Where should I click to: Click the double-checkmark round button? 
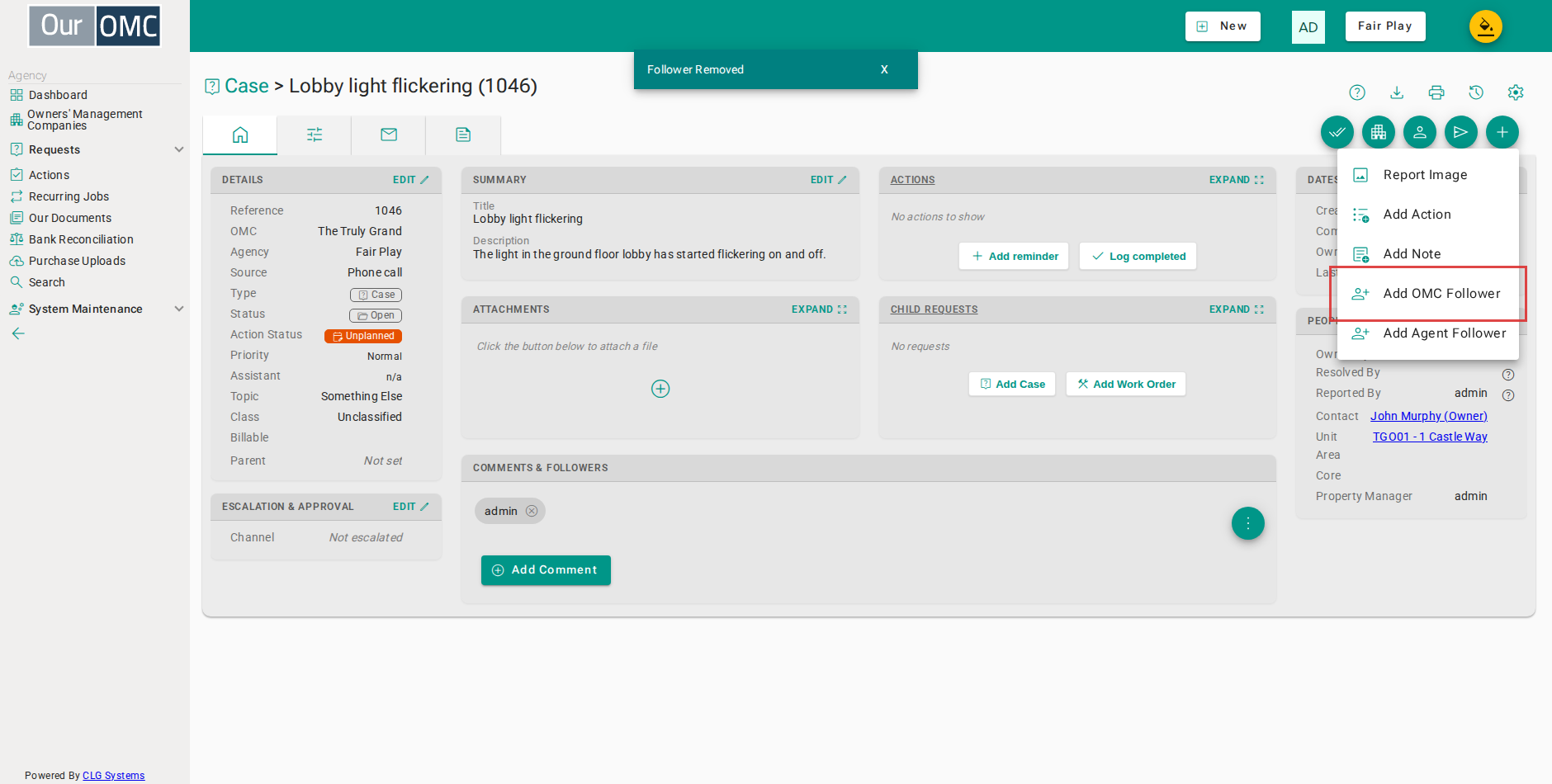coord(1337,132)
